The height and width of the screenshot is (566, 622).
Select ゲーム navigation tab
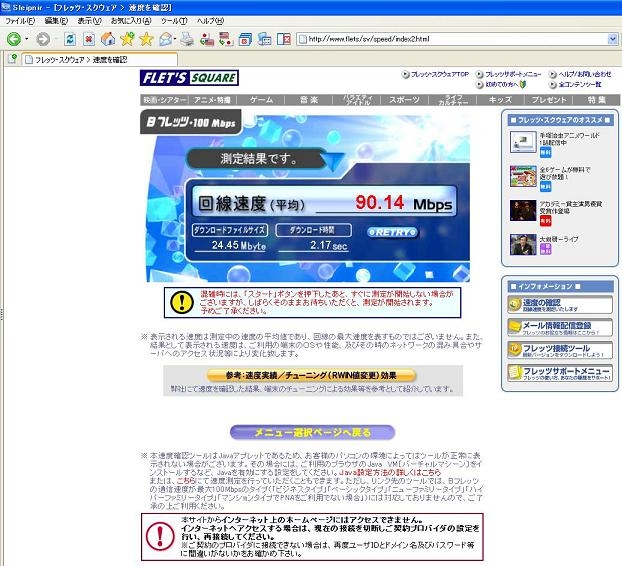point(261,100)
